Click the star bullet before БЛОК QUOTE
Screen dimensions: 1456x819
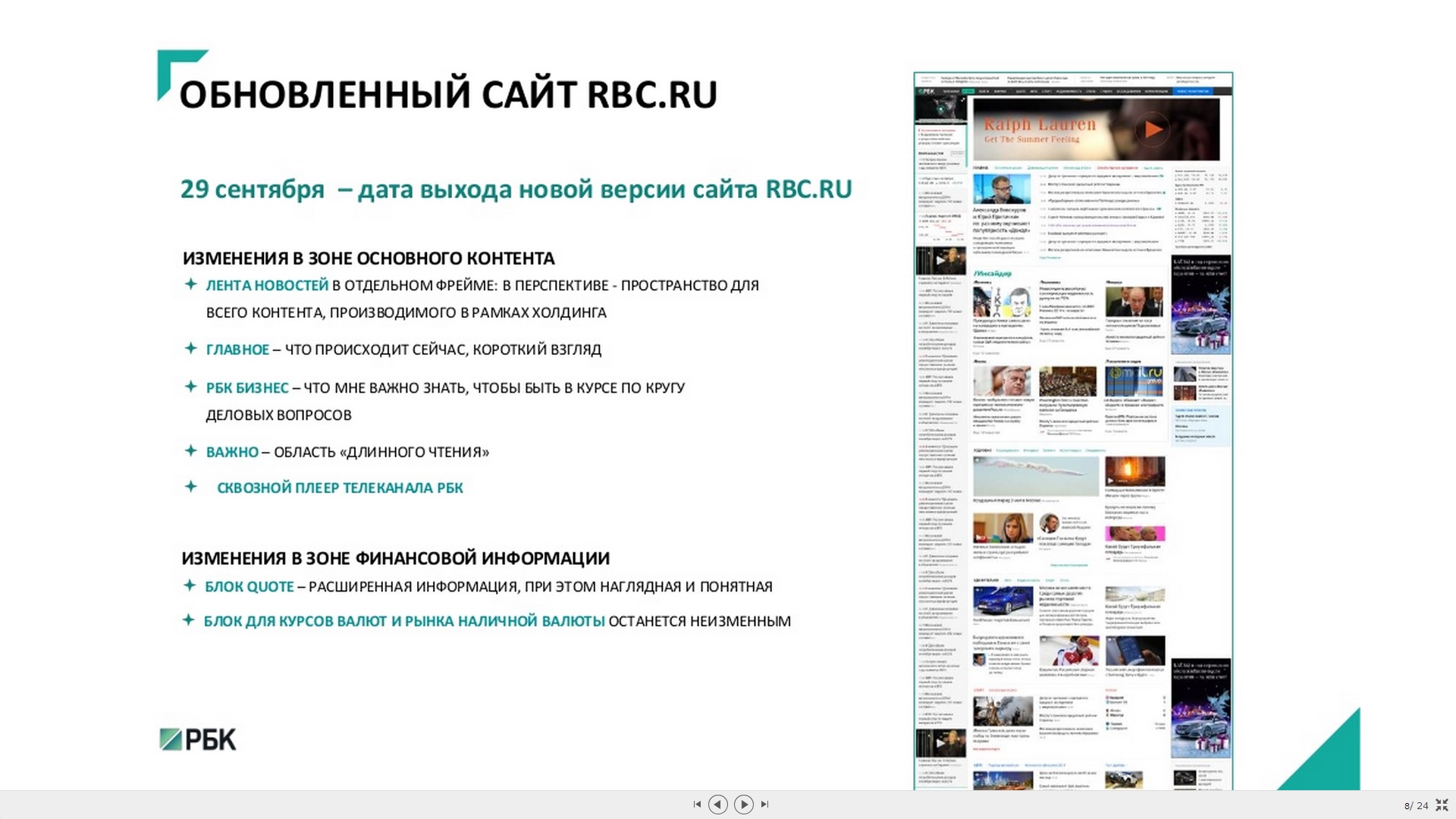(190, 585)
